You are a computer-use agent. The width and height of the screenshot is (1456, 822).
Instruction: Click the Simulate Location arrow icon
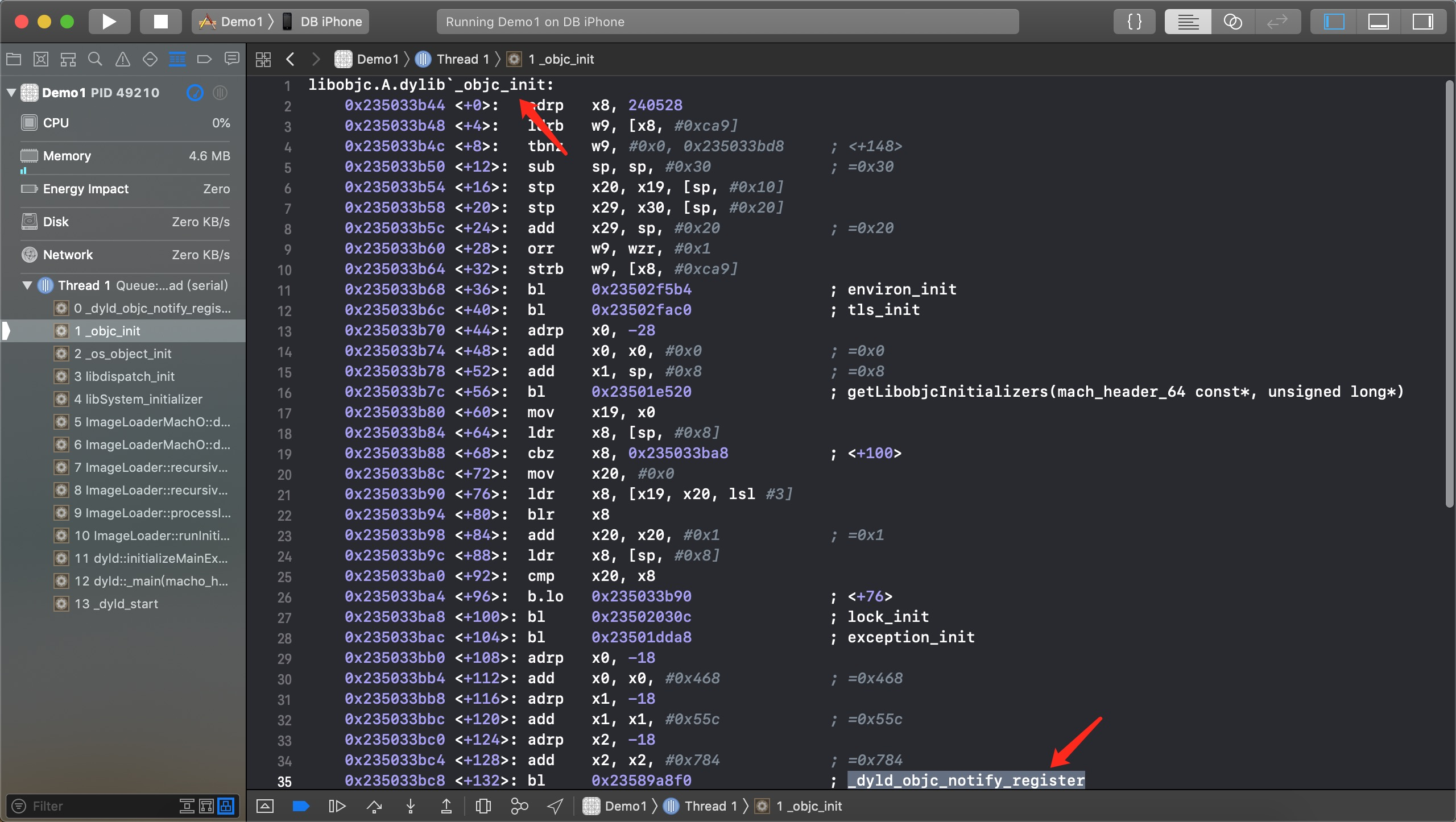pyautogui.click(x=555, y=806)
